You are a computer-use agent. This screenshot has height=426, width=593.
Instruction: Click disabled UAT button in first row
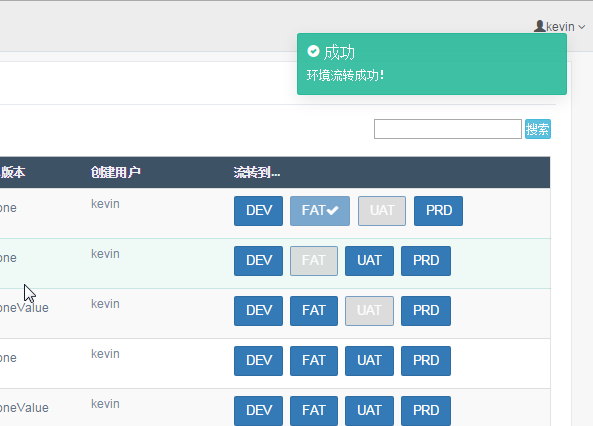382,211
